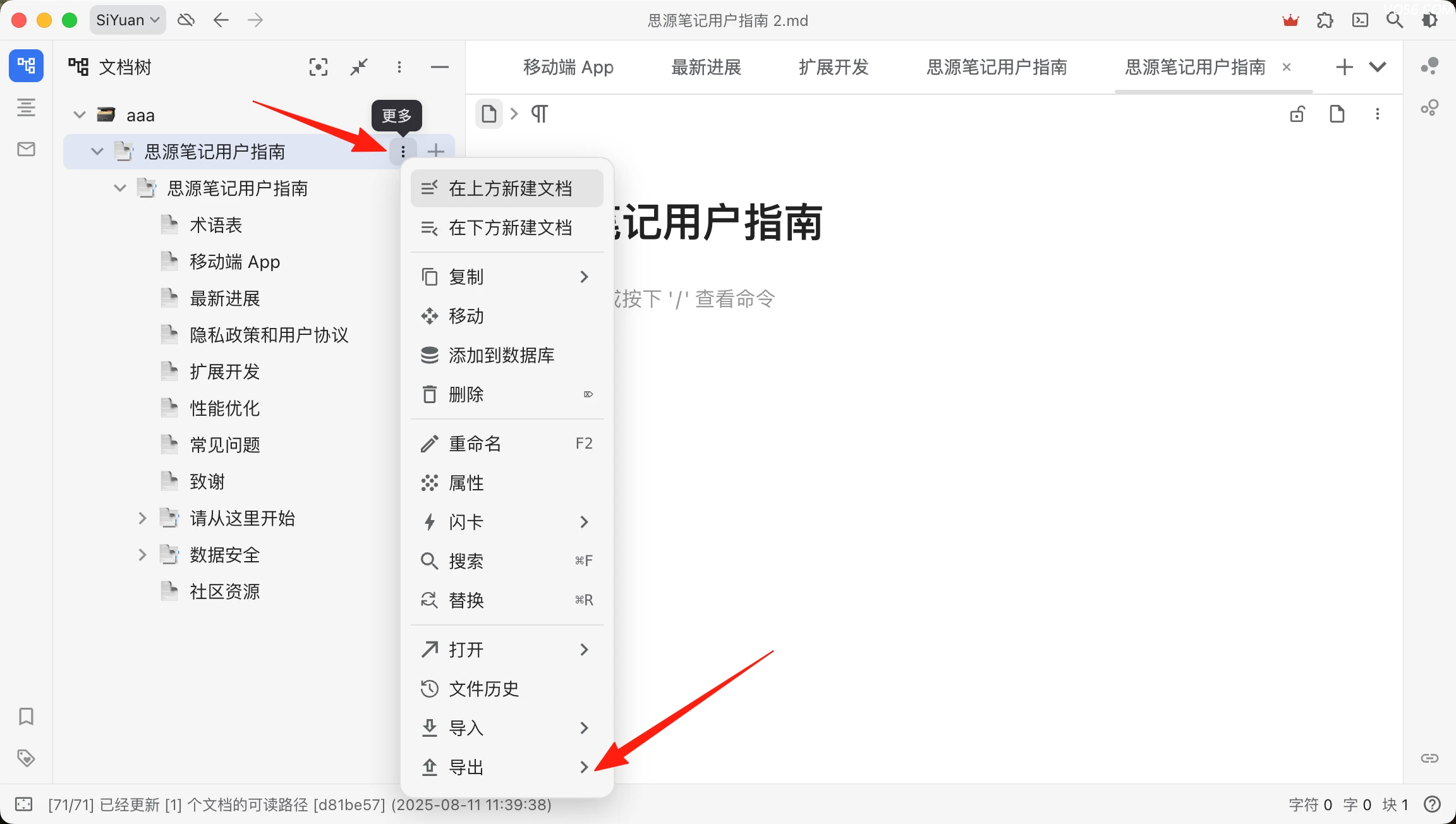Open the bookmark panel icon
Image resolution: width=1456 pixels, height=824 pixels.
click(x=26, y=716)
